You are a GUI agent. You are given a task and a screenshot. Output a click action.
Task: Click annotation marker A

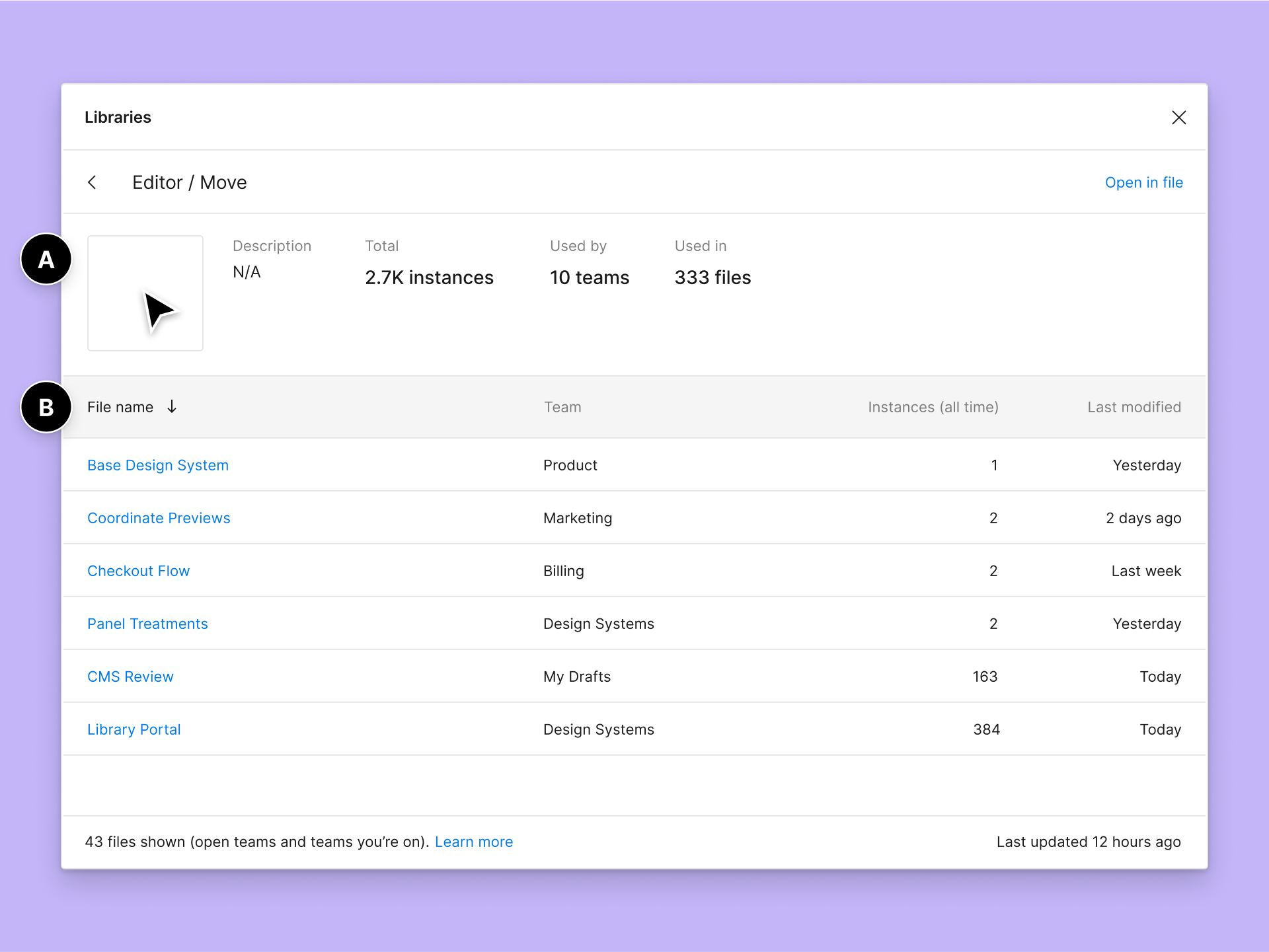point(46,259)
